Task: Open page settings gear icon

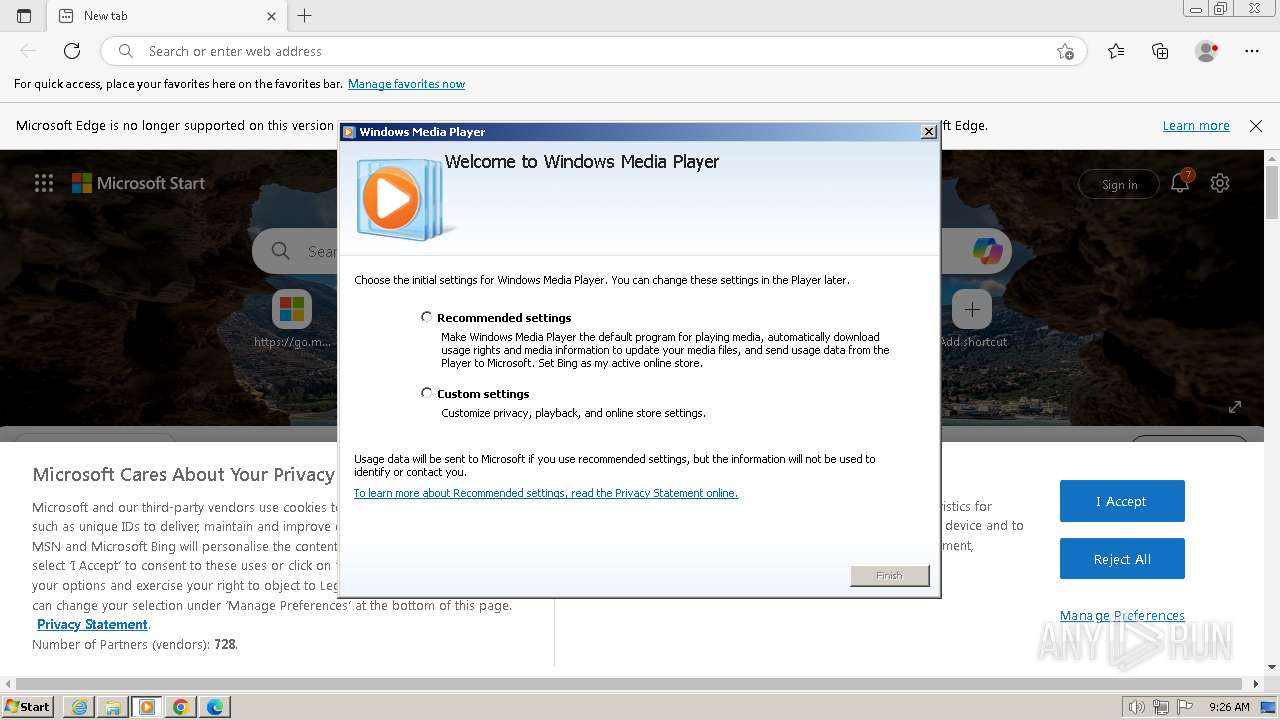Action: pos(1219,183)
